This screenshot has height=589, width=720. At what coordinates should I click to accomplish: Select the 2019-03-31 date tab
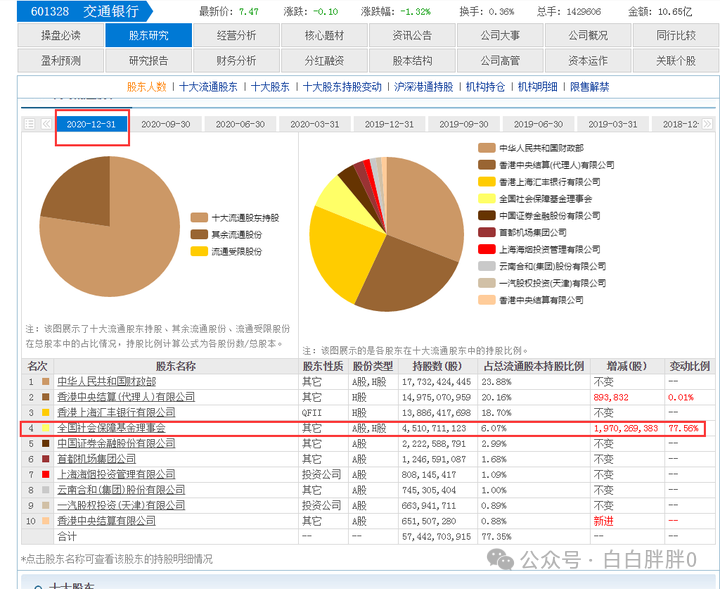pyautogui.click(x=613, y=124)
